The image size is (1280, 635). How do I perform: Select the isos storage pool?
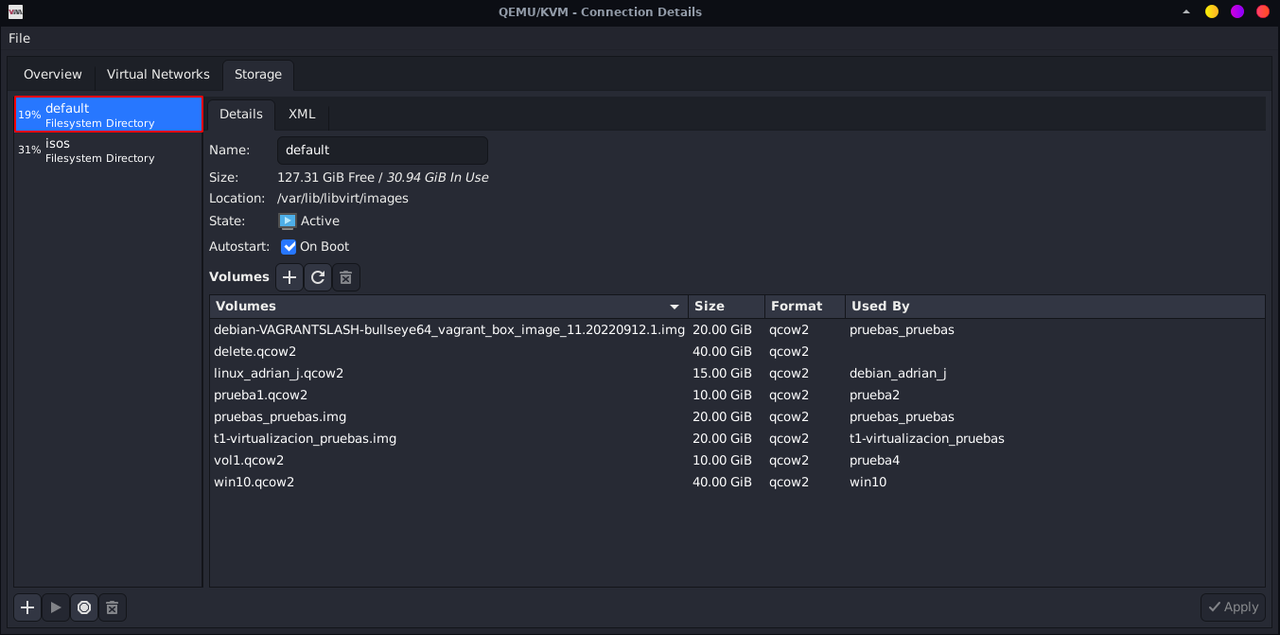tap(109, 150)
